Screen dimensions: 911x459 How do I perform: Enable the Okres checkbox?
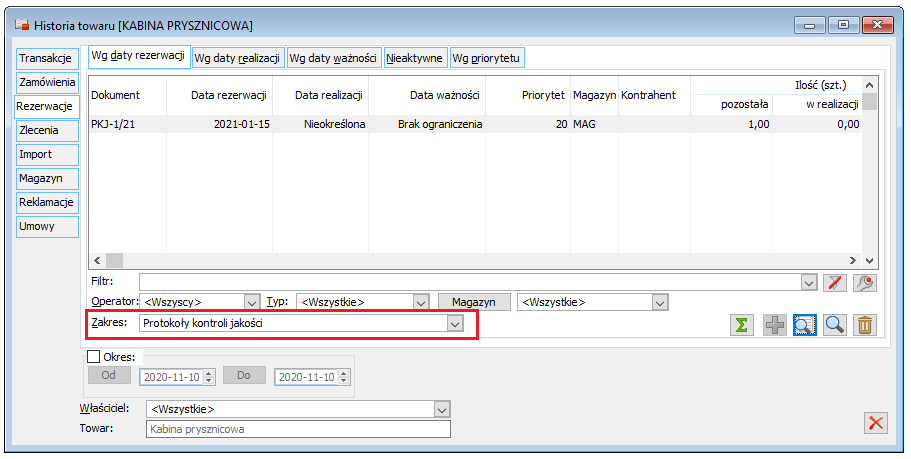click(x=93, y=356)
